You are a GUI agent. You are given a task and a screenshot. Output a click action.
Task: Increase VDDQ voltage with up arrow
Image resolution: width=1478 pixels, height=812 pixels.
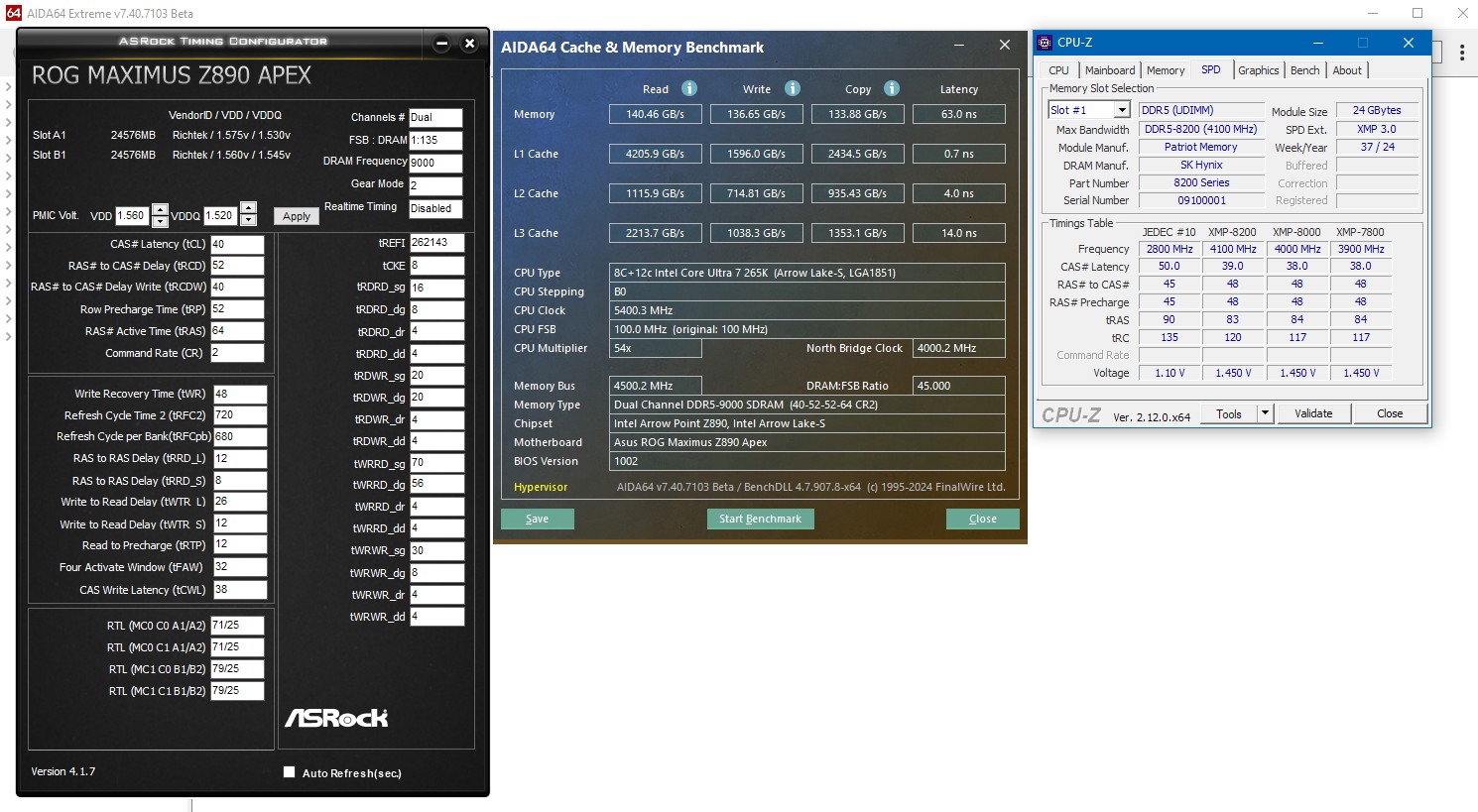coord(248,210)
